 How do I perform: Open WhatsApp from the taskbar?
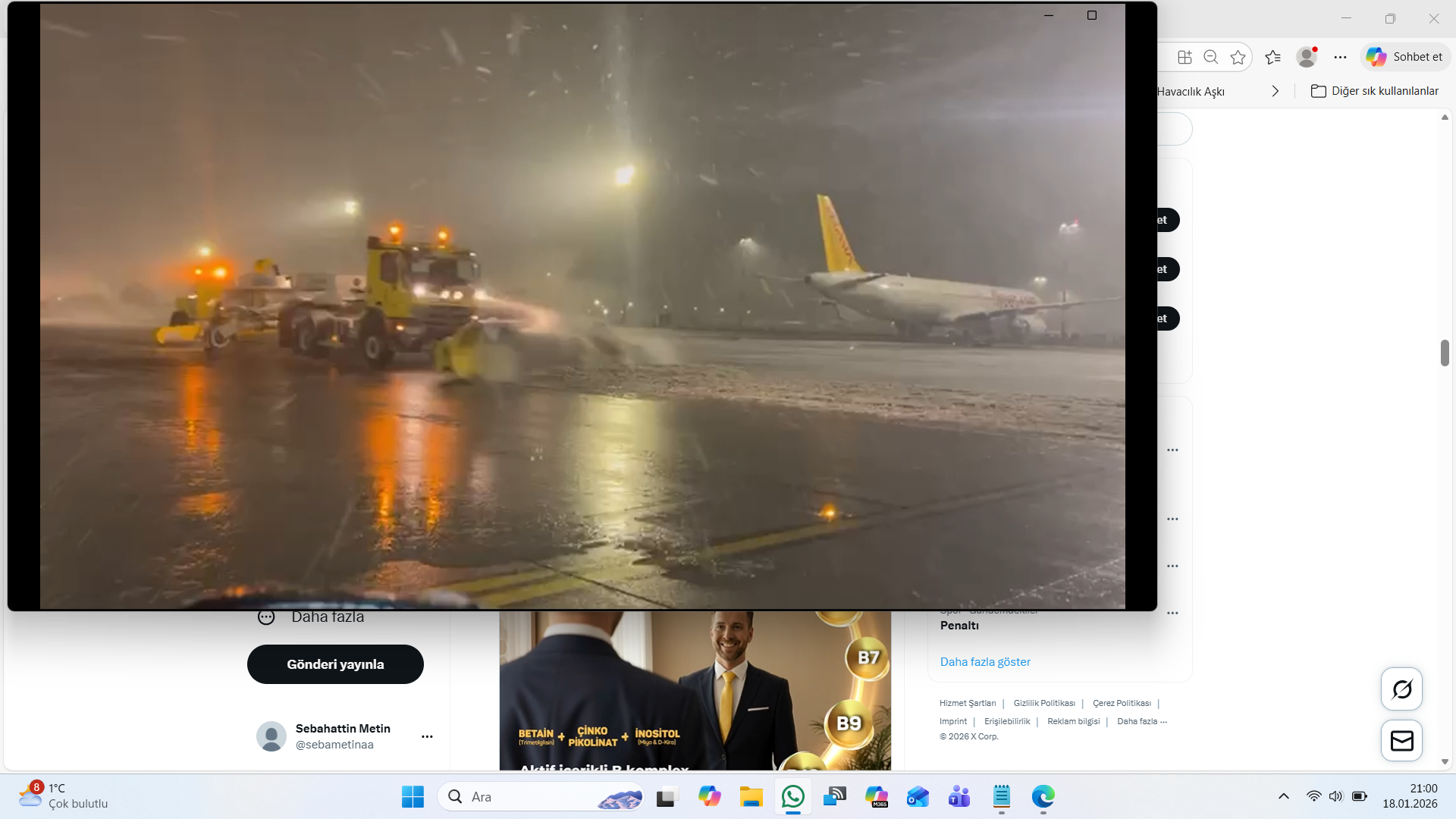point(793,797)
